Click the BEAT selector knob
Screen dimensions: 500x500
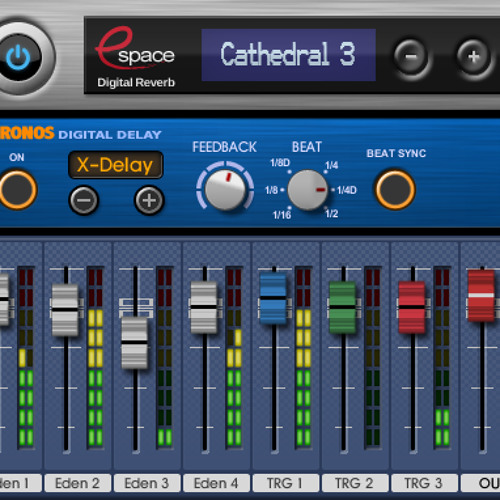click(307, 190)
